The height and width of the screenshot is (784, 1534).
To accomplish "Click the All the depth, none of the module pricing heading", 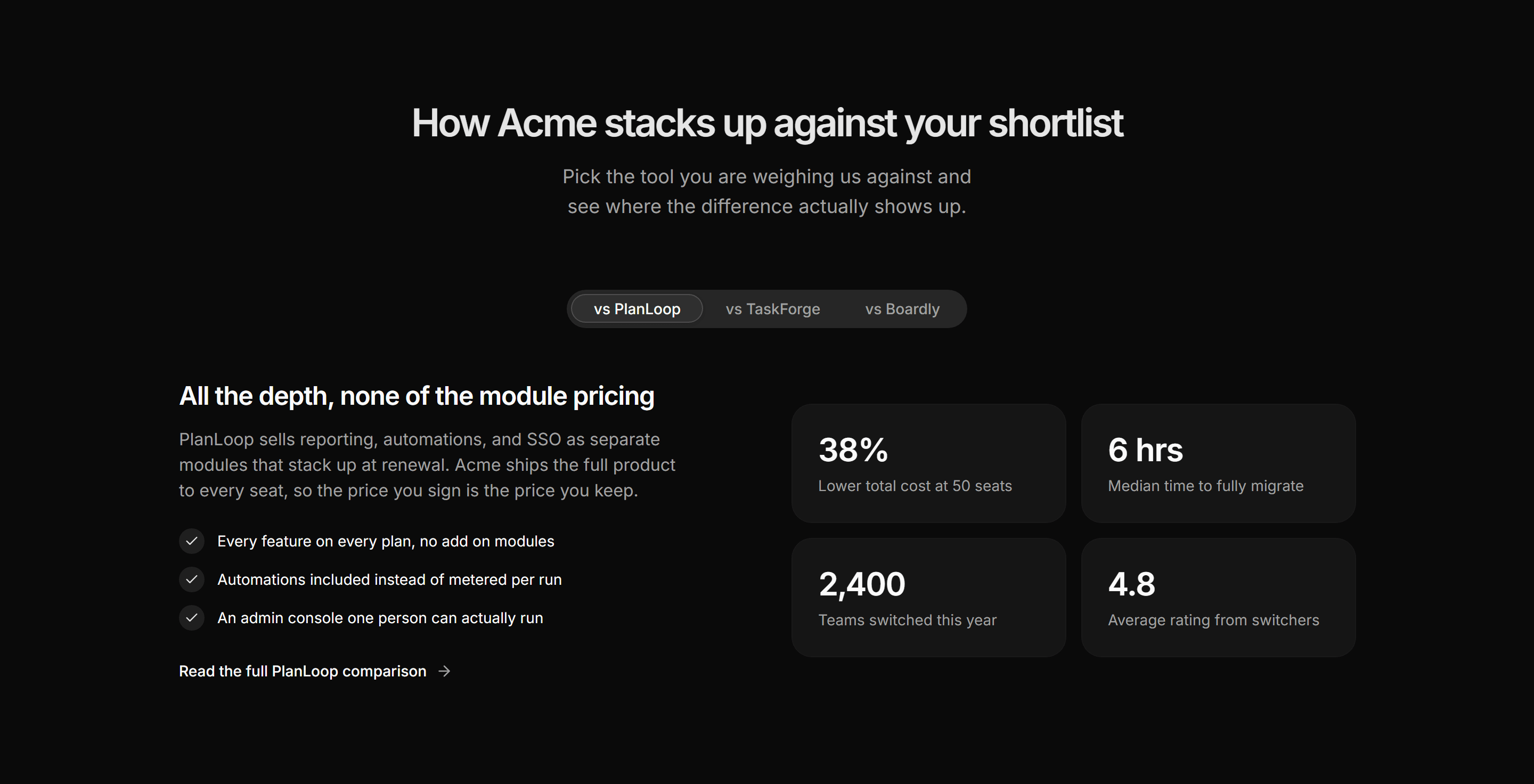I will coord(416,396).
